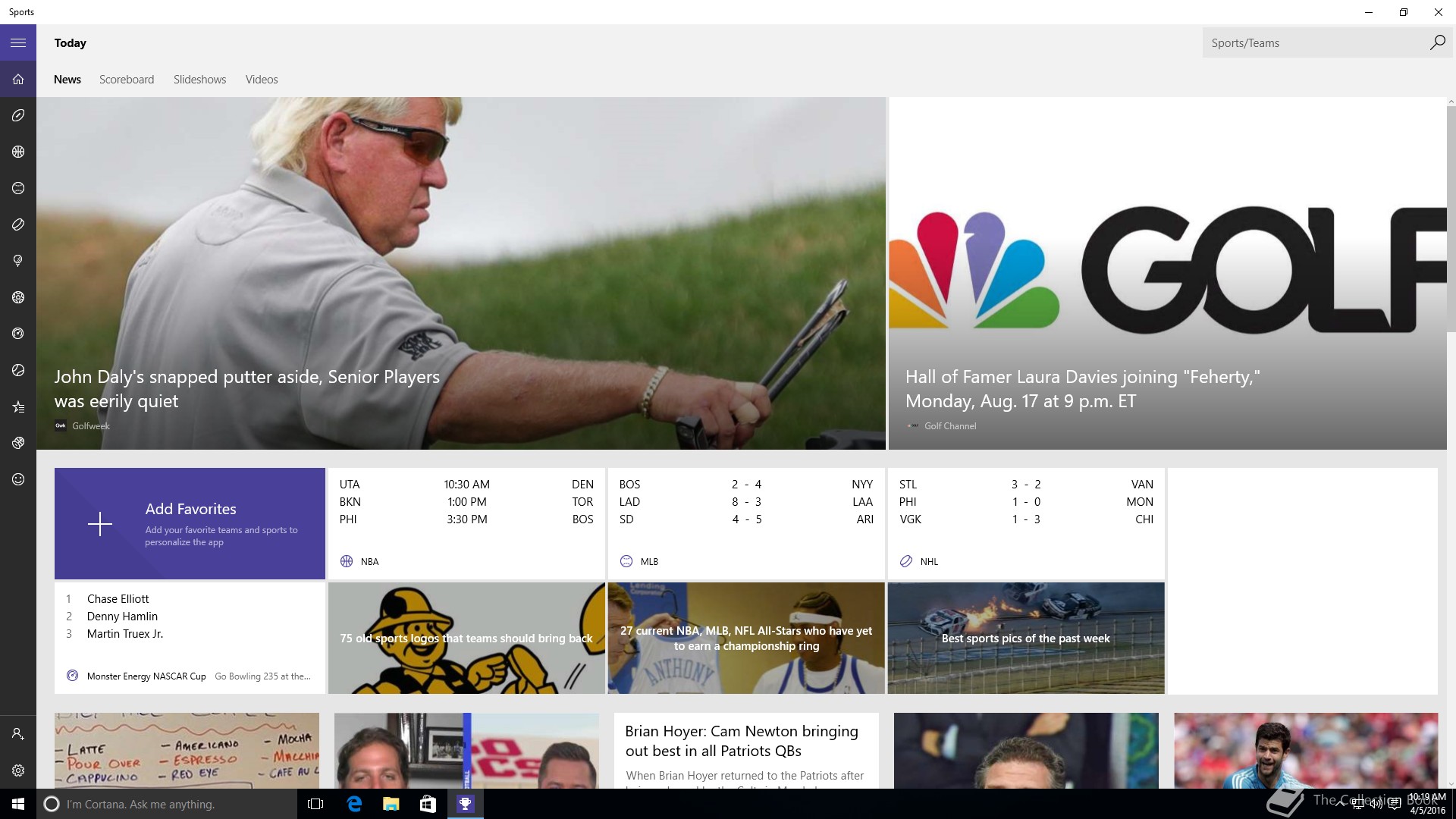Open the Videos tab

[x=262, y=80]
